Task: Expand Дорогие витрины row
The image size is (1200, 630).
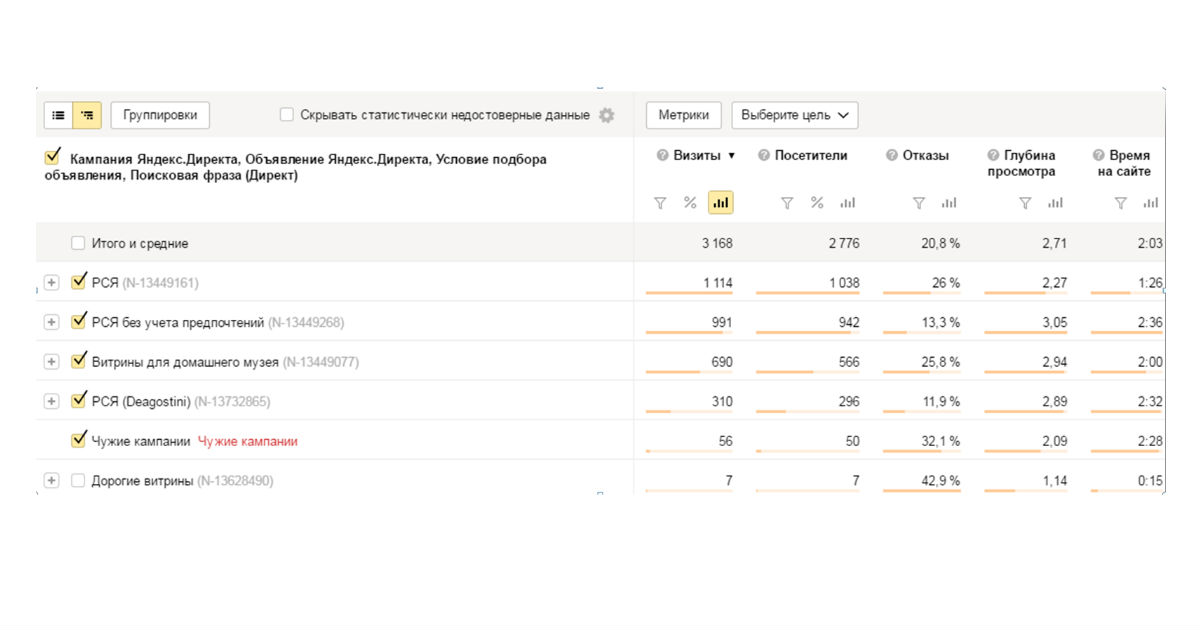Action: coord(52,481)
